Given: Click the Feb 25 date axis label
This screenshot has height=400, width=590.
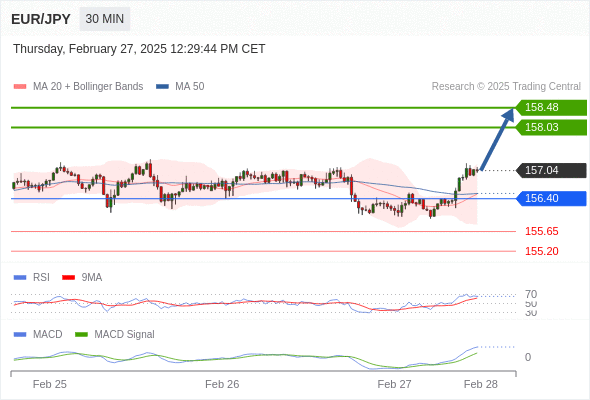Looking at the screenshot, I should click(x=50, y=384).
